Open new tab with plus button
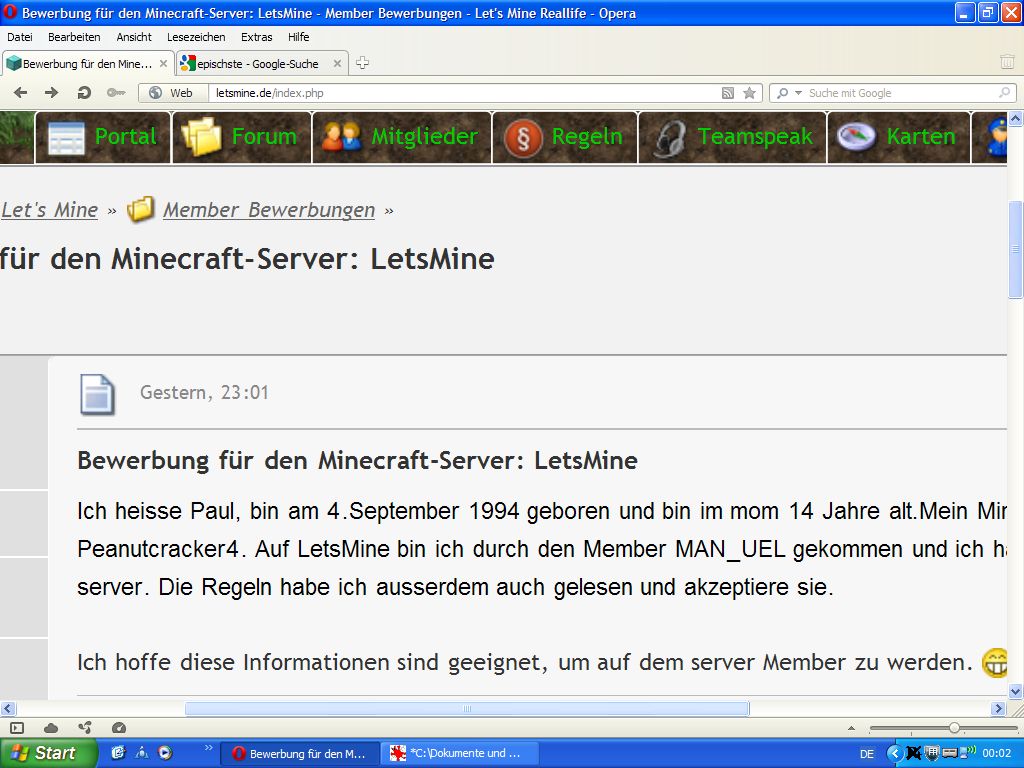 (363, 63)
